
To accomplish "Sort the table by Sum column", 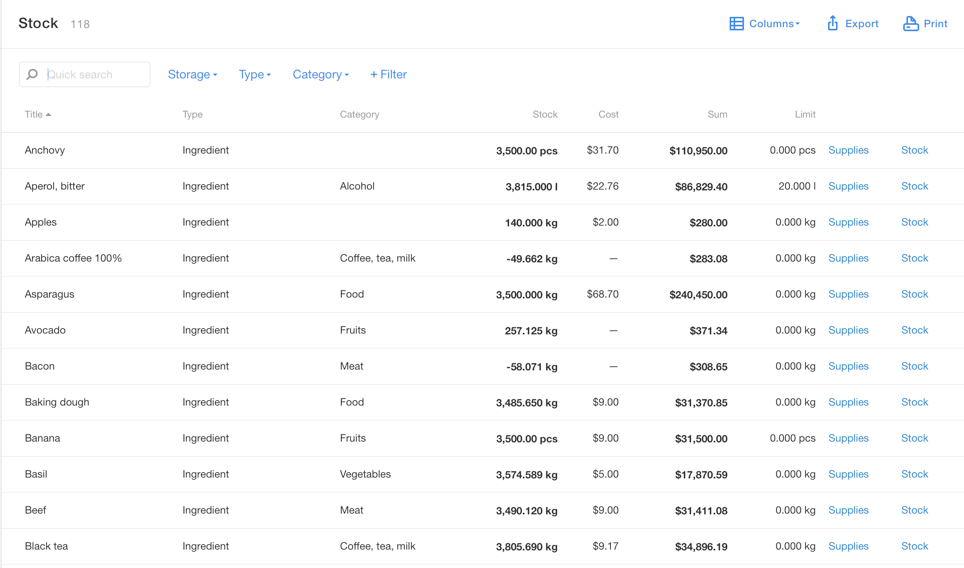I will pos(717,114).
